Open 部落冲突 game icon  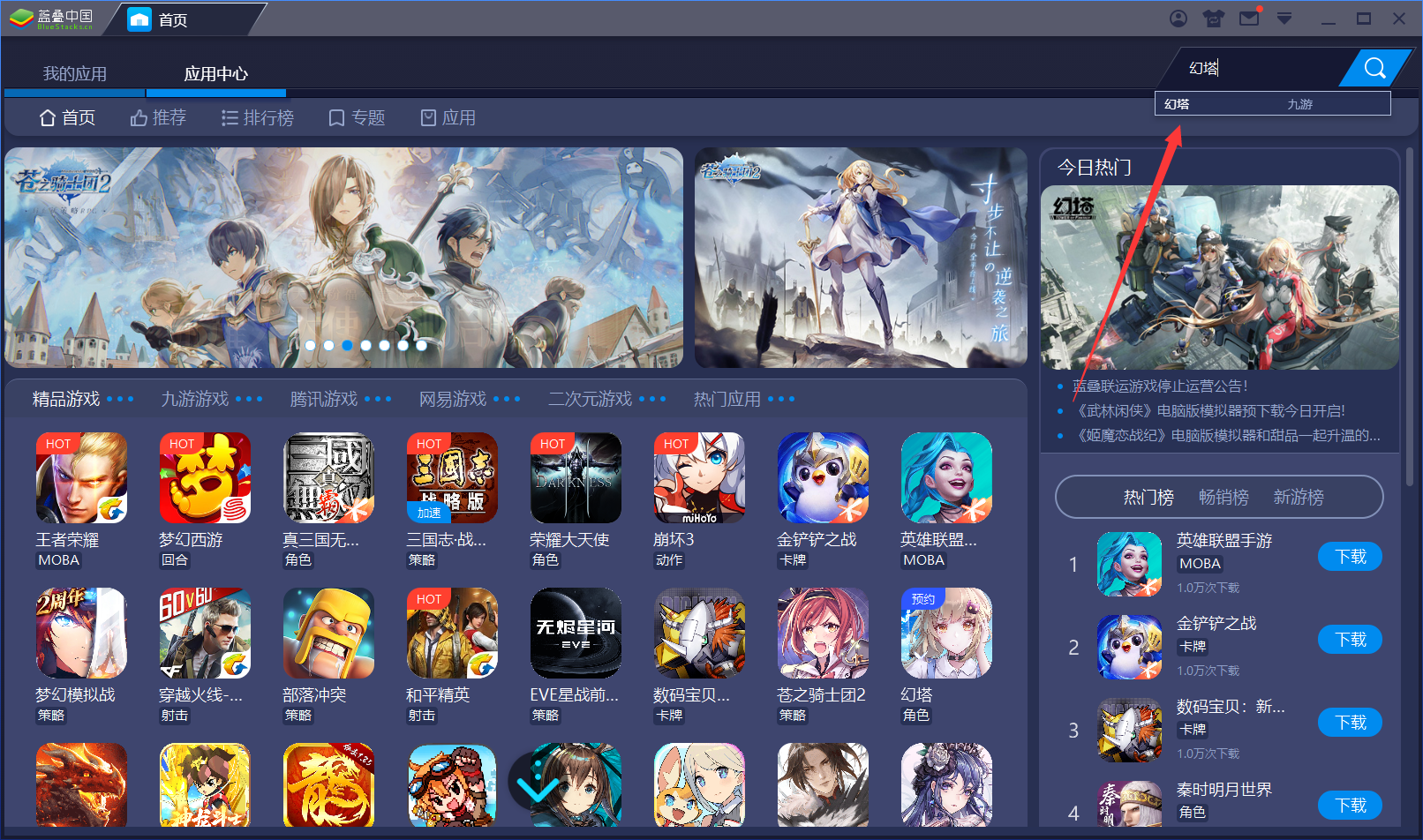pos(328,633)
